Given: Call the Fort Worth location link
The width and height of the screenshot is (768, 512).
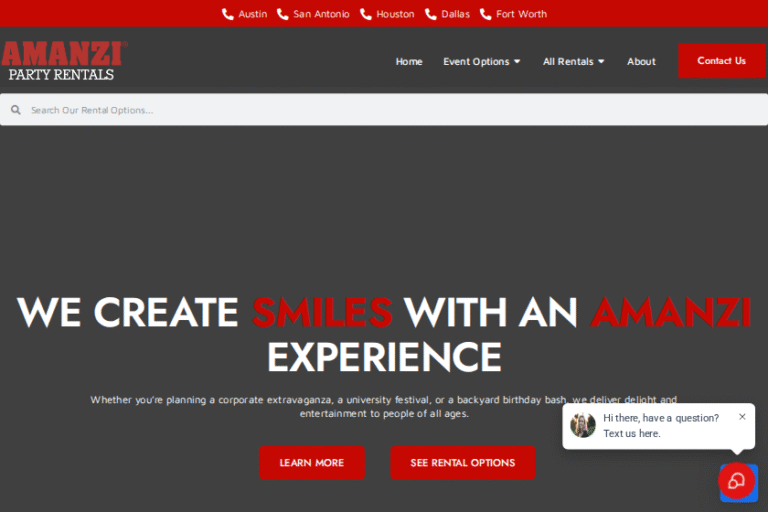Looking at the screenshot, I should (x=521, y=14).
